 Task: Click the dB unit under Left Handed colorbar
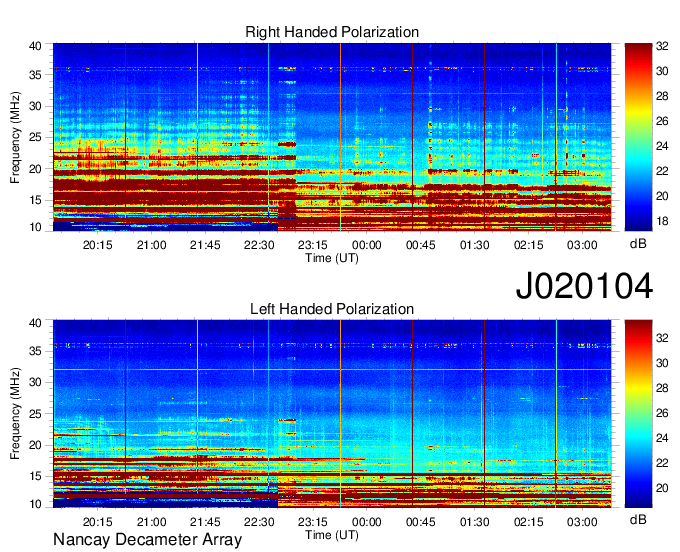click(638, 519)
